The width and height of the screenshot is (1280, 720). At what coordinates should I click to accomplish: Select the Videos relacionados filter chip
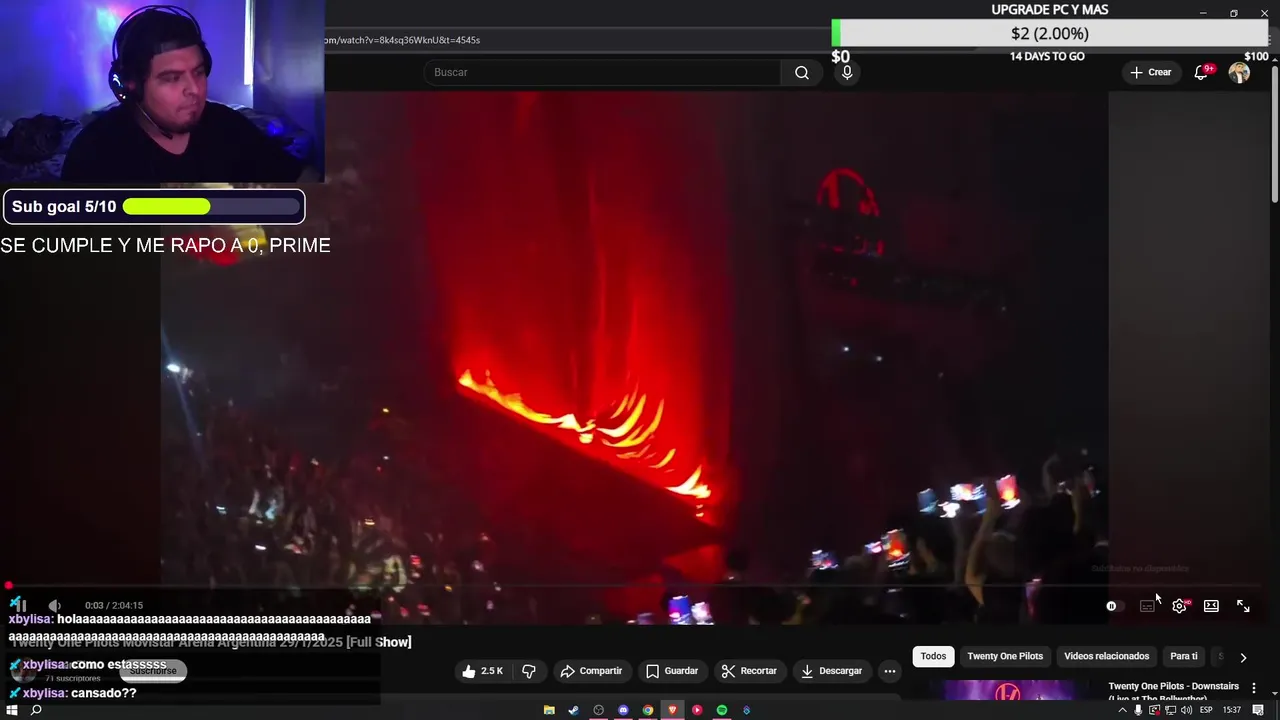tap(1106, 656)
